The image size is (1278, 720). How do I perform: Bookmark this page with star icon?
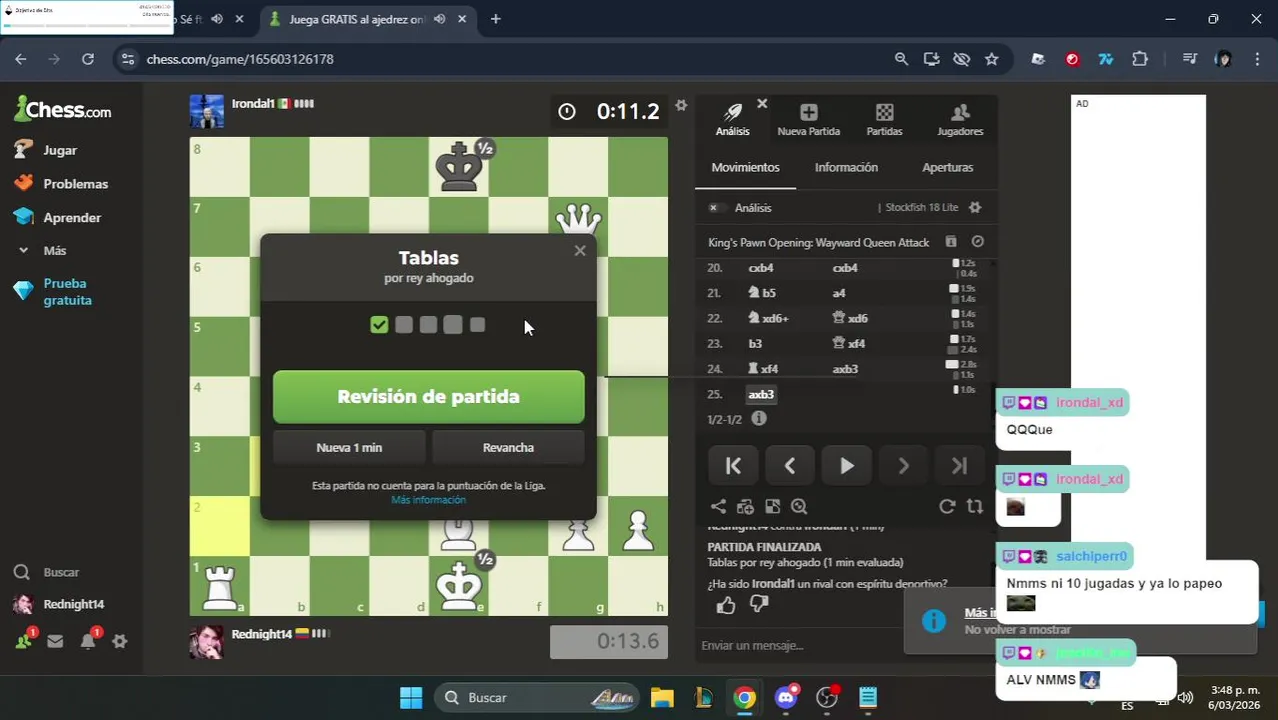pos(991,59)
